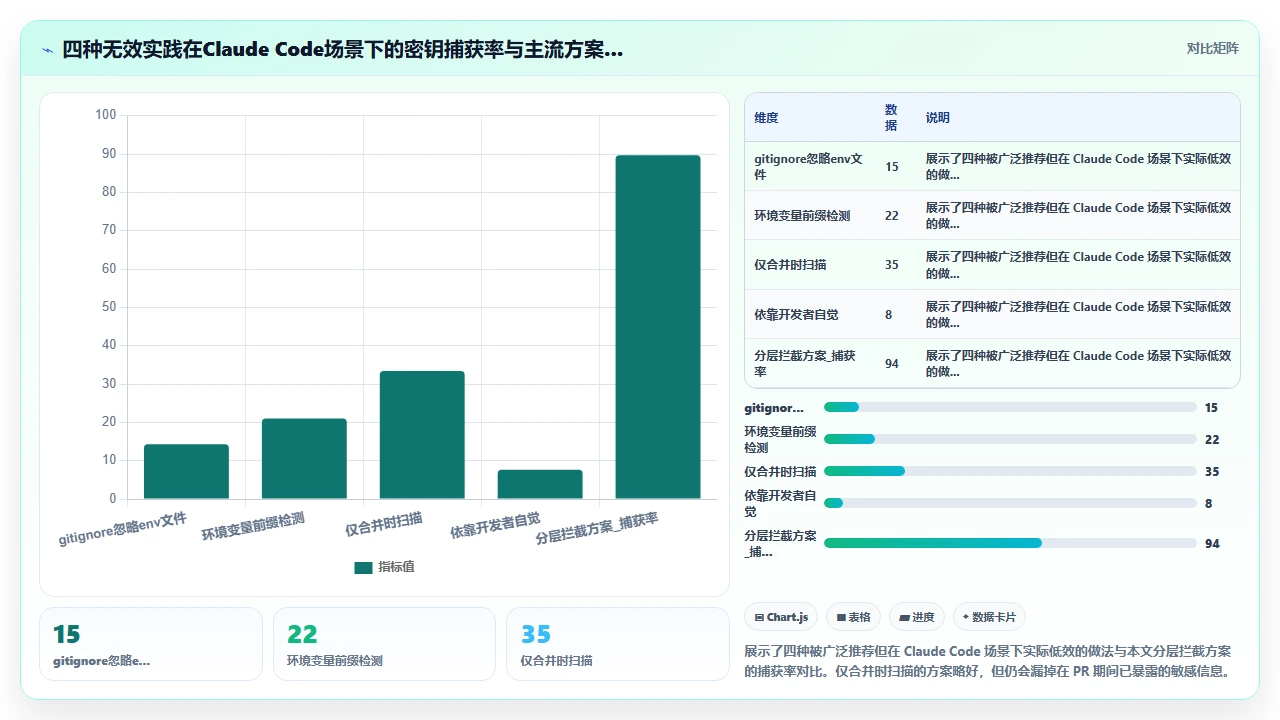
Task: Open the data card showing 22
Action: pos(384,644)
